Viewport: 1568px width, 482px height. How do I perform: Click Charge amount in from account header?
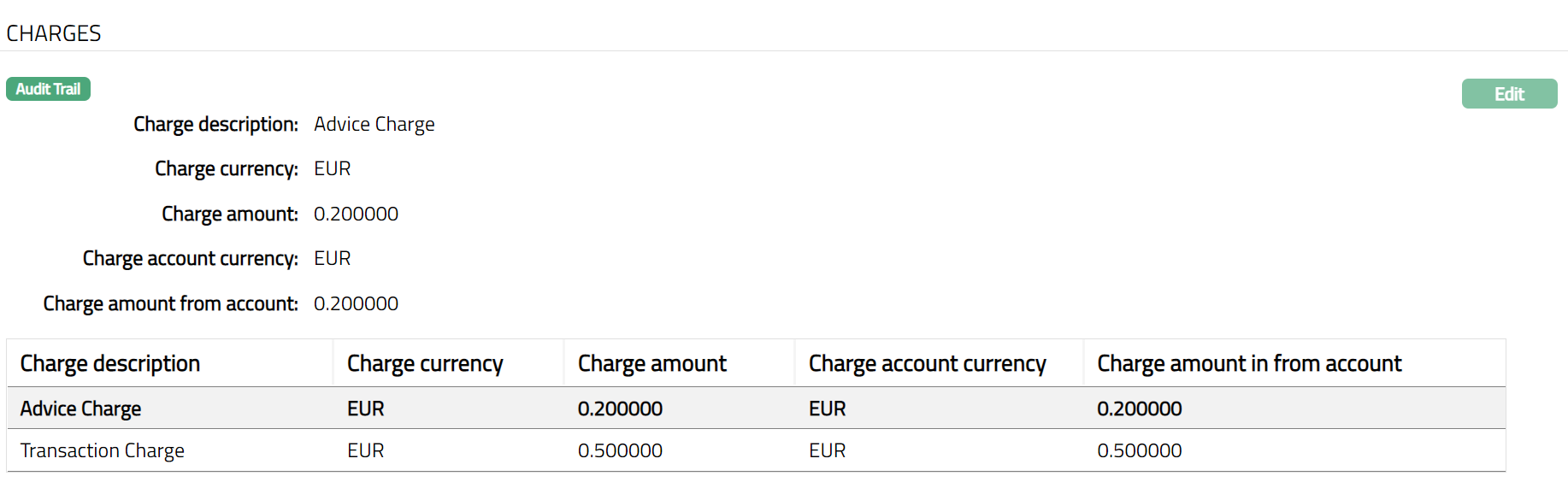[1249, 363]
